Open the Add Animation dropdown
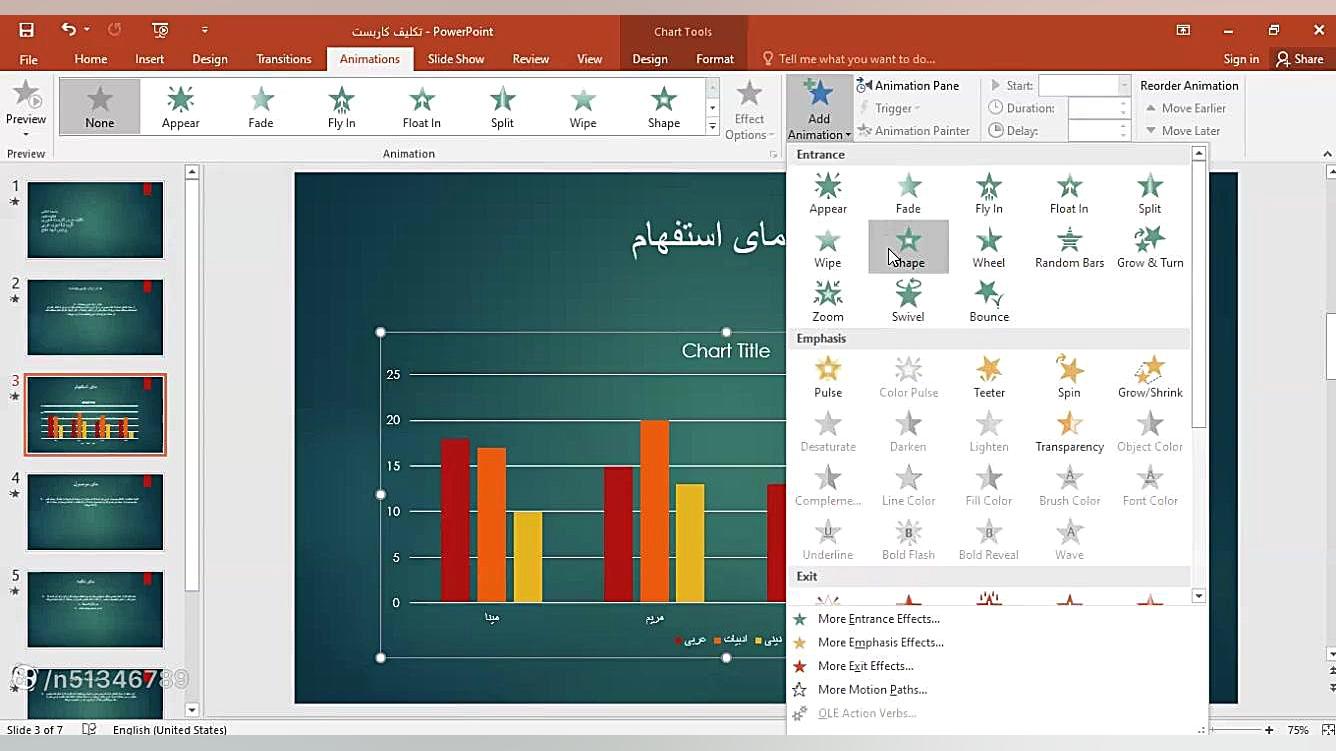This screenshot has width=1336, height=751. tap(819, 110)
